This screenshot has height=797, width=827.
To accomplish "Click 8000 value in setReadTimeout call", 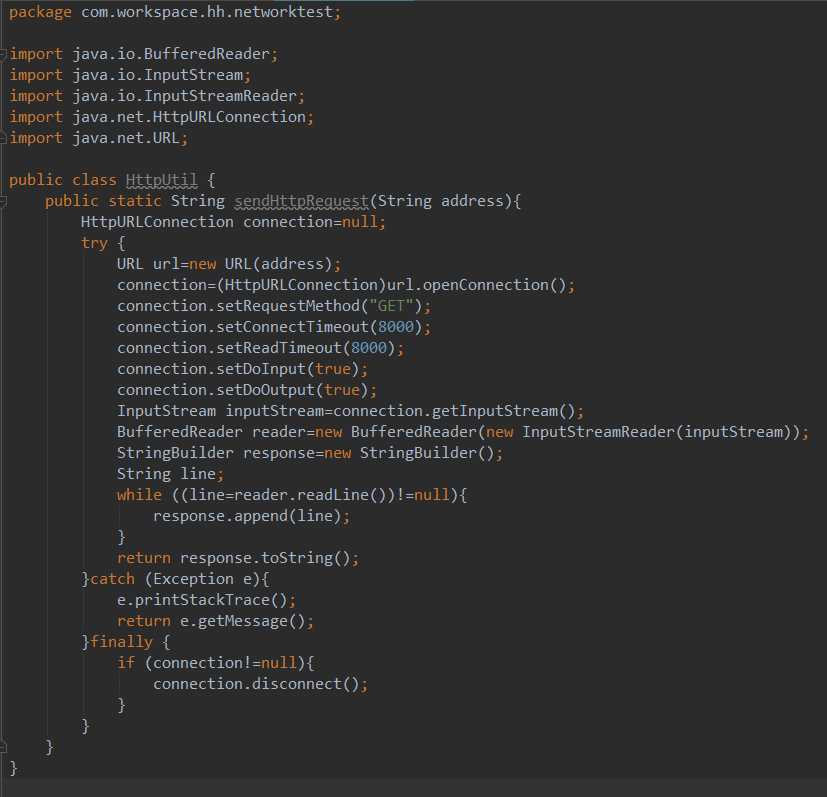I will click(x=369, y=348).
